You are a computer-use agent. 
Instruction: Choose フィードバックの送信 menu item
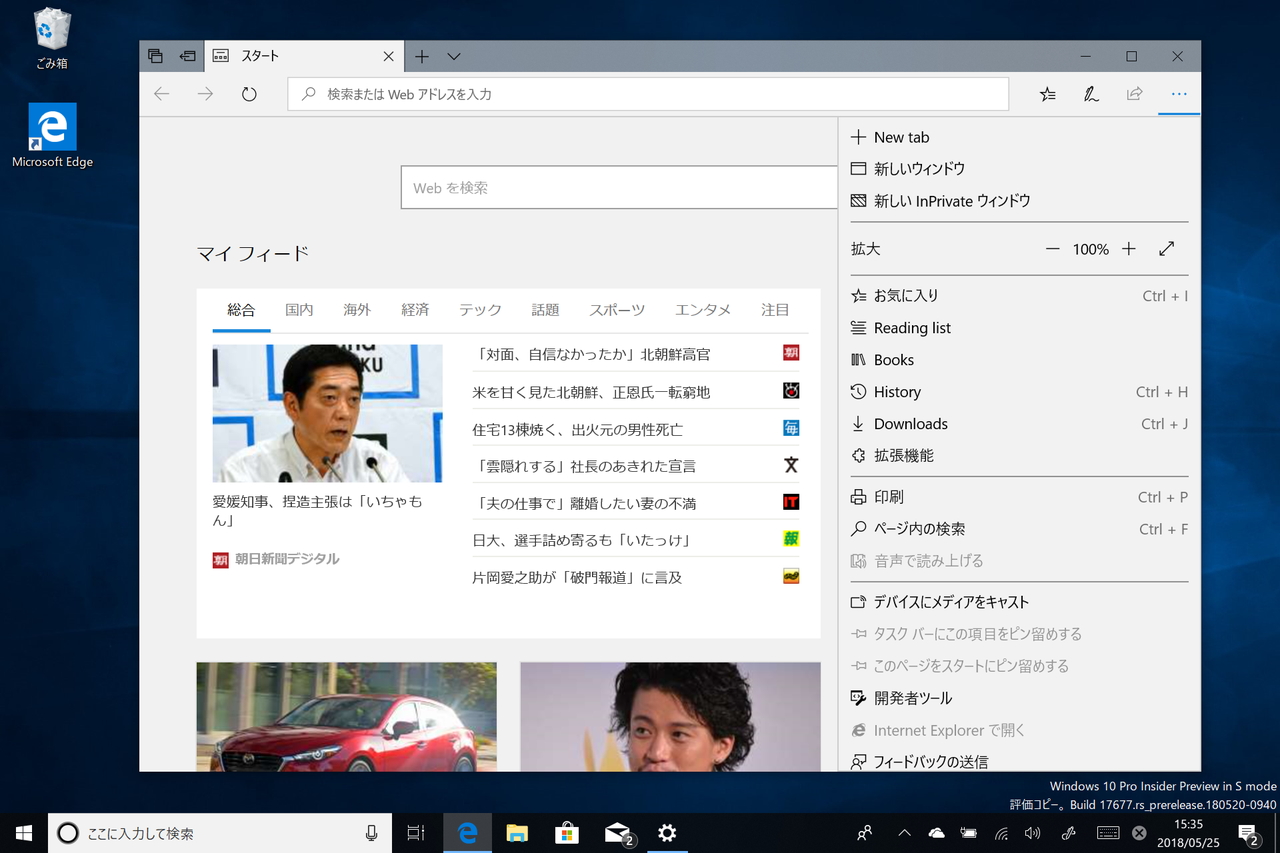pyautogui.click(x=1019, y=761)
